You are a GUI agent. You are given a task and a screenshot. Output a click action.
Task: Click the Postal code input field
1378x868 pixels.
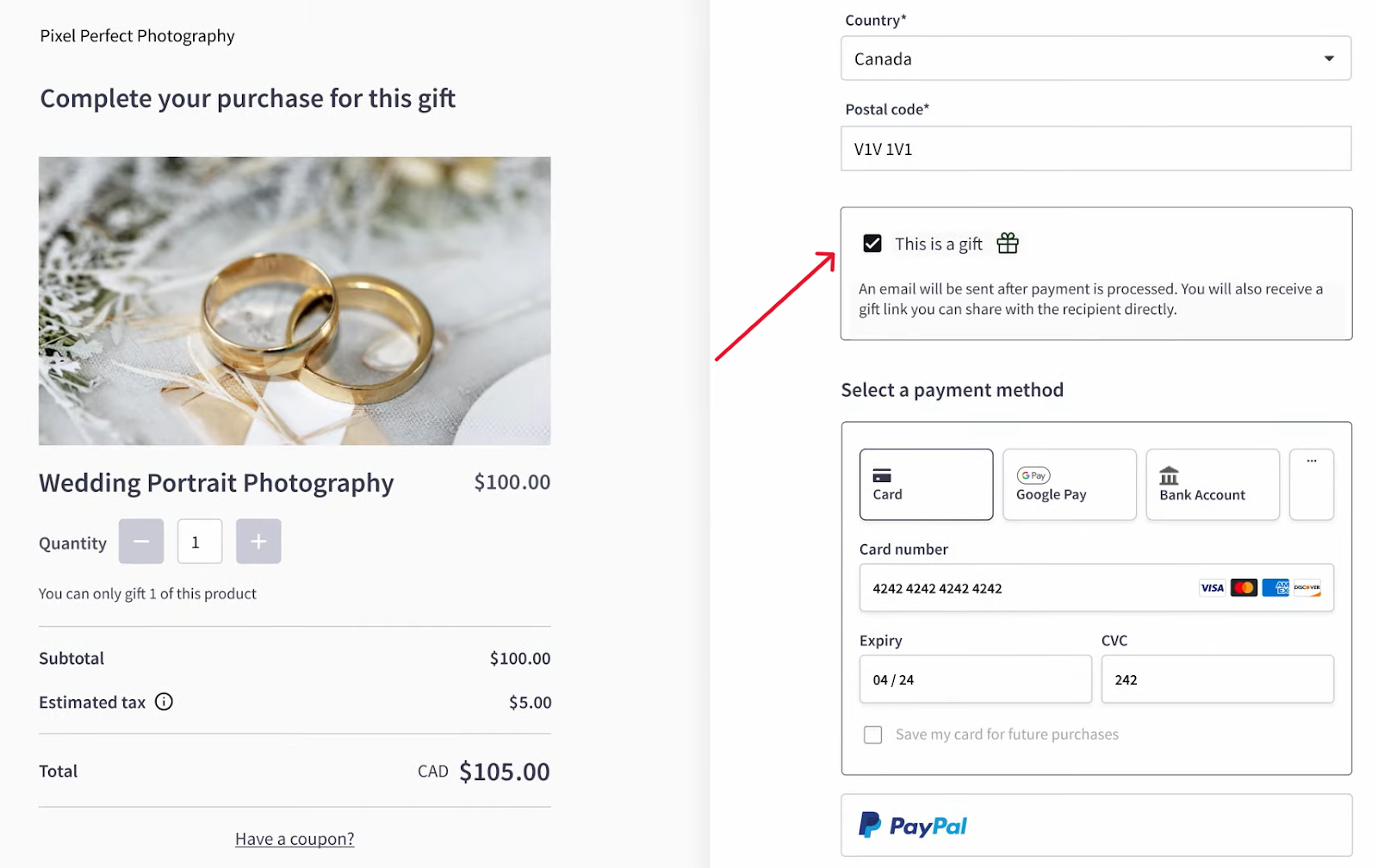pyautogui.click(x=1095, y=148)
